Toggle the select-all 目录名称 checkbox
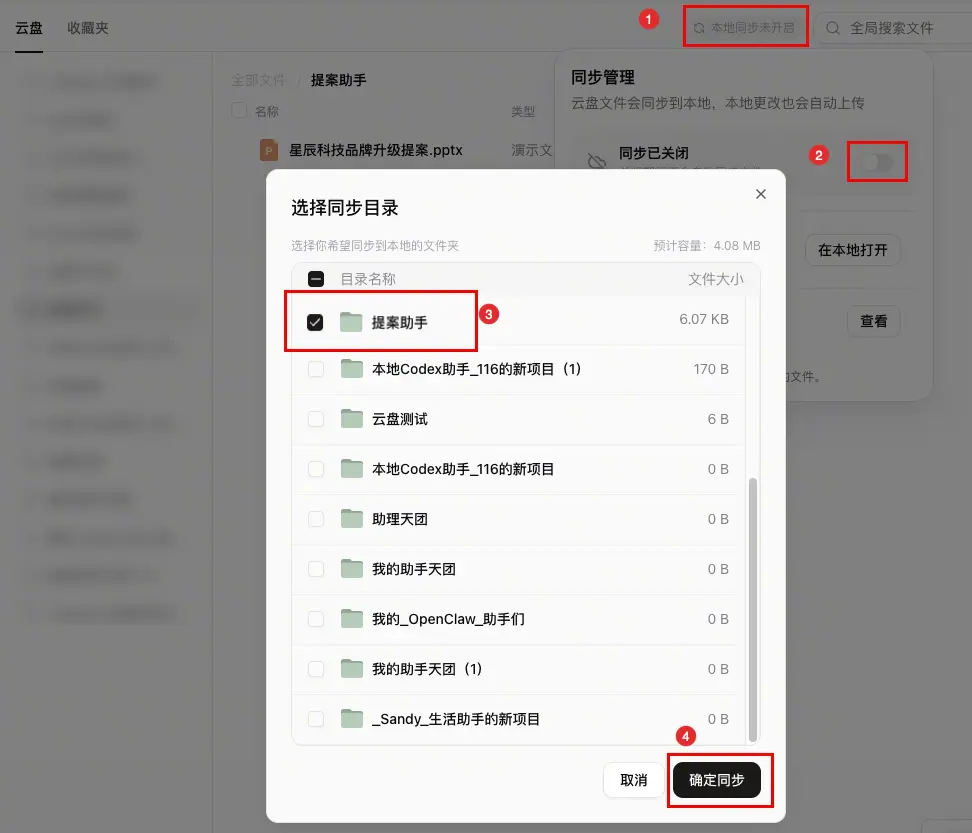 coord(316,279)
